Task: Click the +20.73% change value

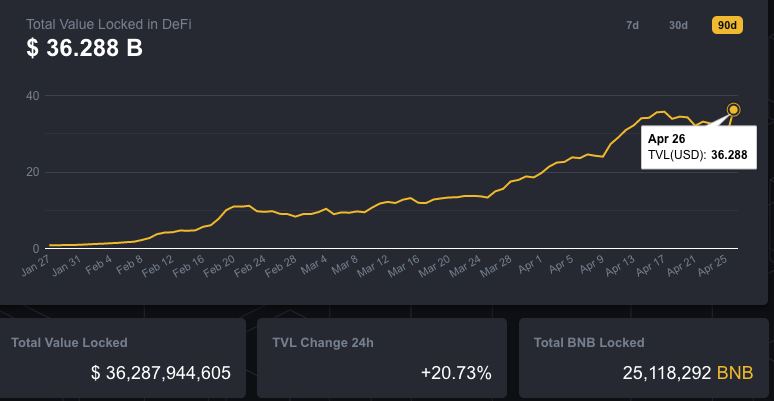Action: 456,373
